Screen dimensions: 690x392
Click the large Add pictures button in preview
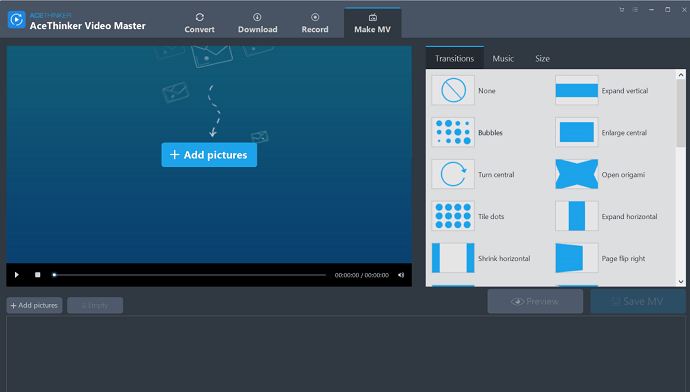click(209, 154)
